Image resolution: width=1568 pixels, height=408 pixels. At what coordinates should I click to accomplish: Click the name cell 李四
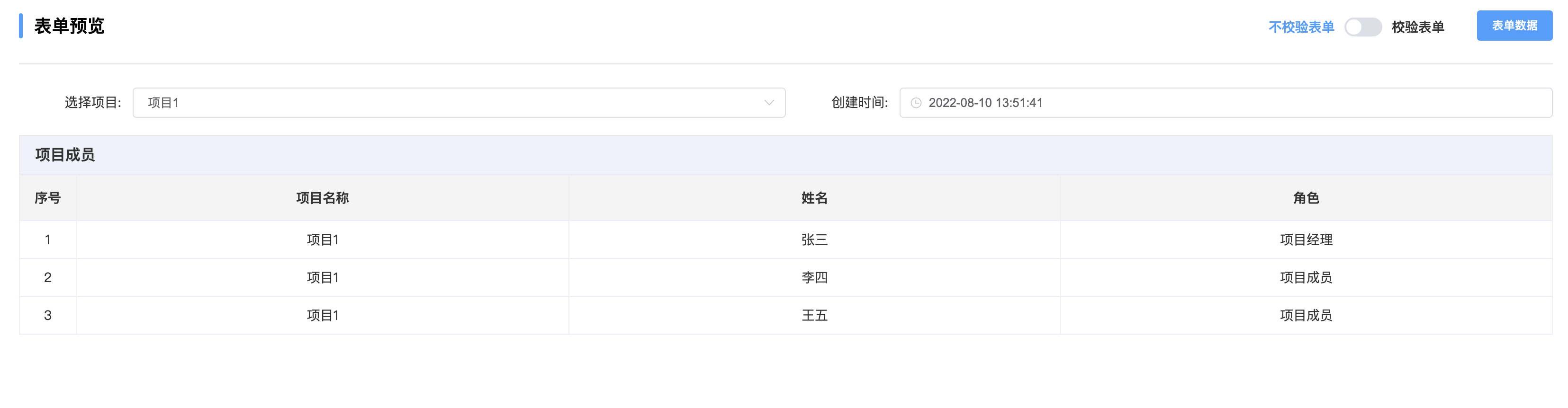tap(814, 277)
